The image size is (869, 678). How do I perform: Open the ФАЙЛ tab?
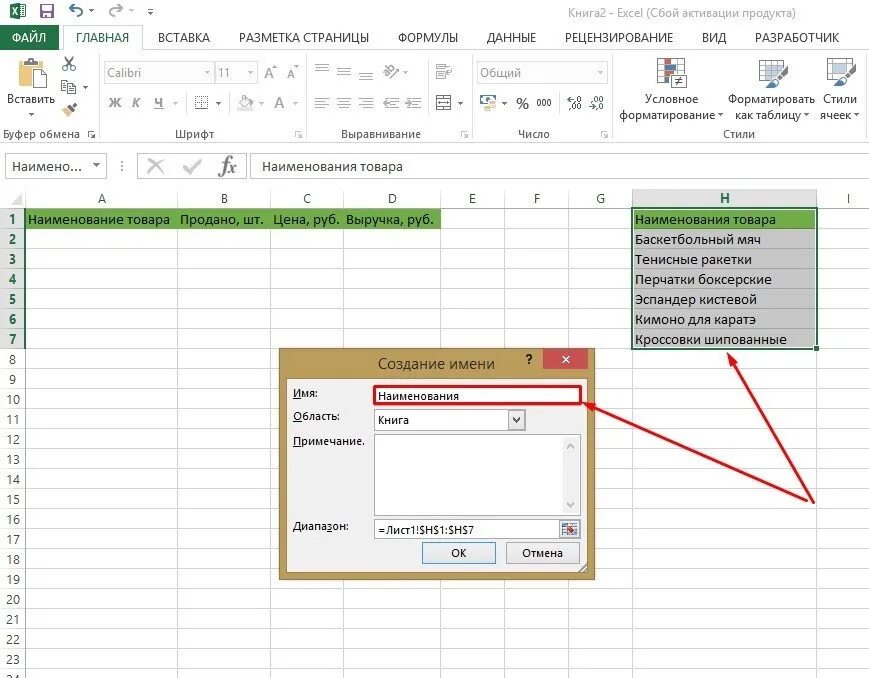click(29, 38)
